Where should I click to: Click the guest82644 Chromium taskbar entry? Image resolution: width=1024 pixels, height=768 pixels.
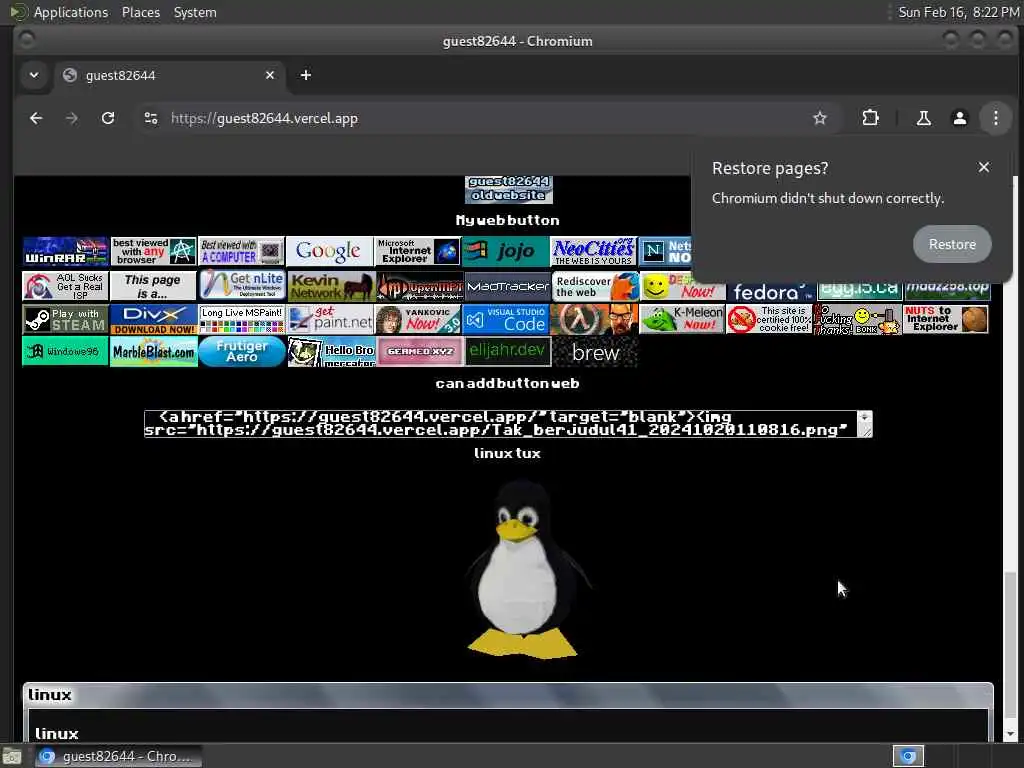coord(118,756)
